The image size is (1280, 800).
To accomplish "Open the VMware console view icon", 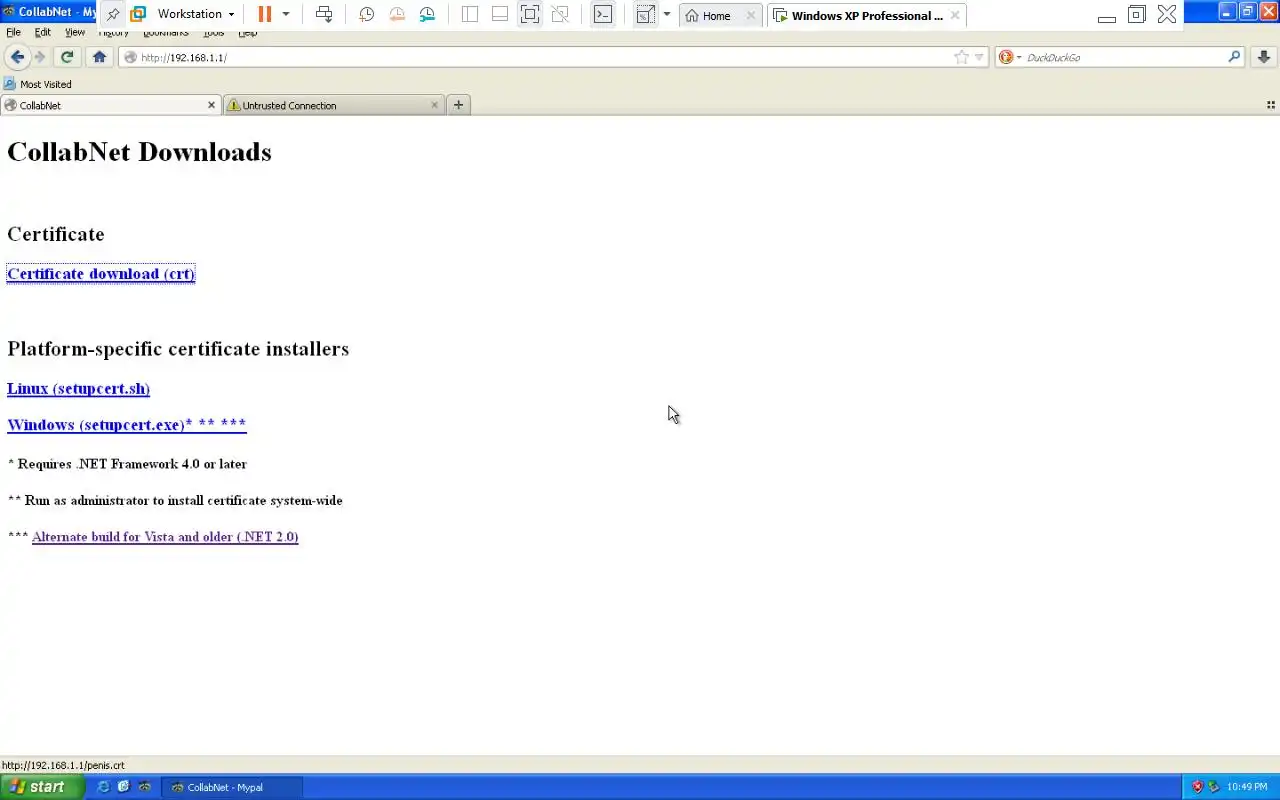I will coord(603,15).
